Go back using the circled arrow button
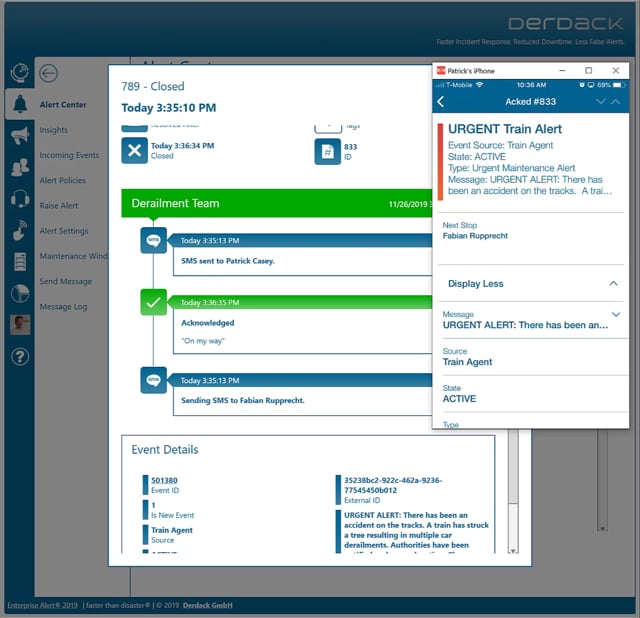The image size is (640, 618). (x=49, y=73)
